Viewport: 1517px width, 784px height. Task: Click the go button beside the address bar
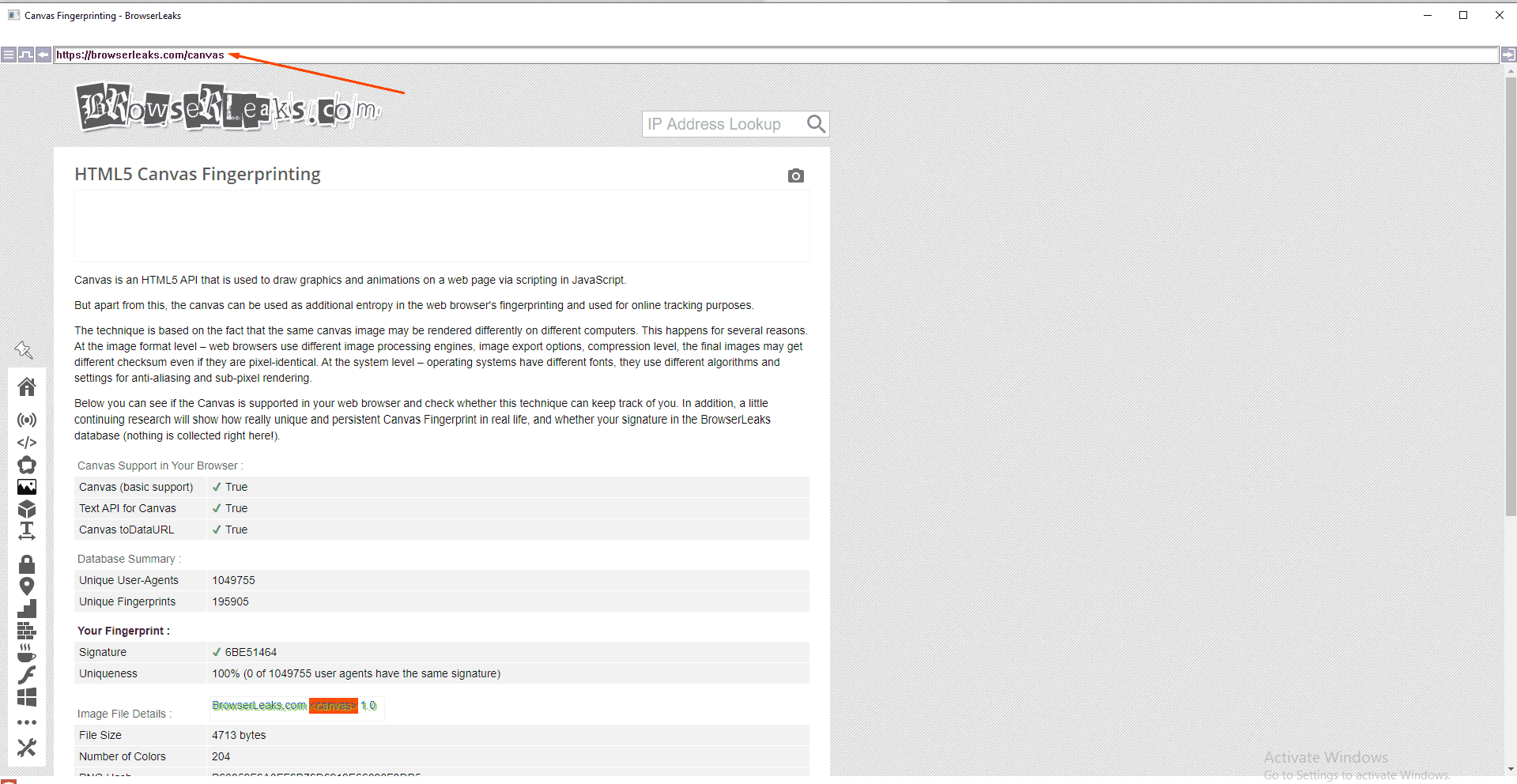[1508, 55]
